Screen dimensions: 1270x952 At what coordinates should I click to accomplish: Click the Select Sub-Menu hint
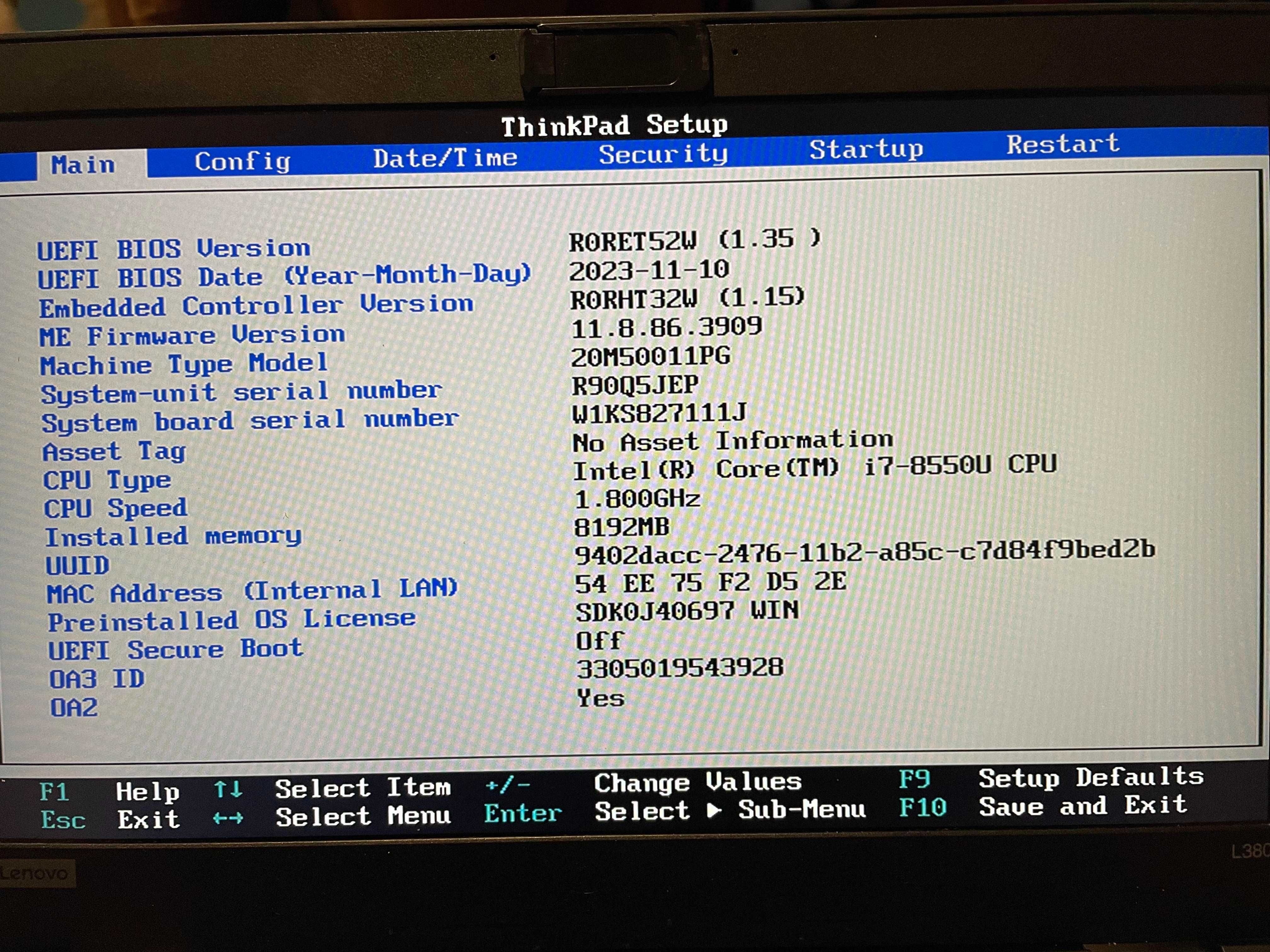[730, 810]
